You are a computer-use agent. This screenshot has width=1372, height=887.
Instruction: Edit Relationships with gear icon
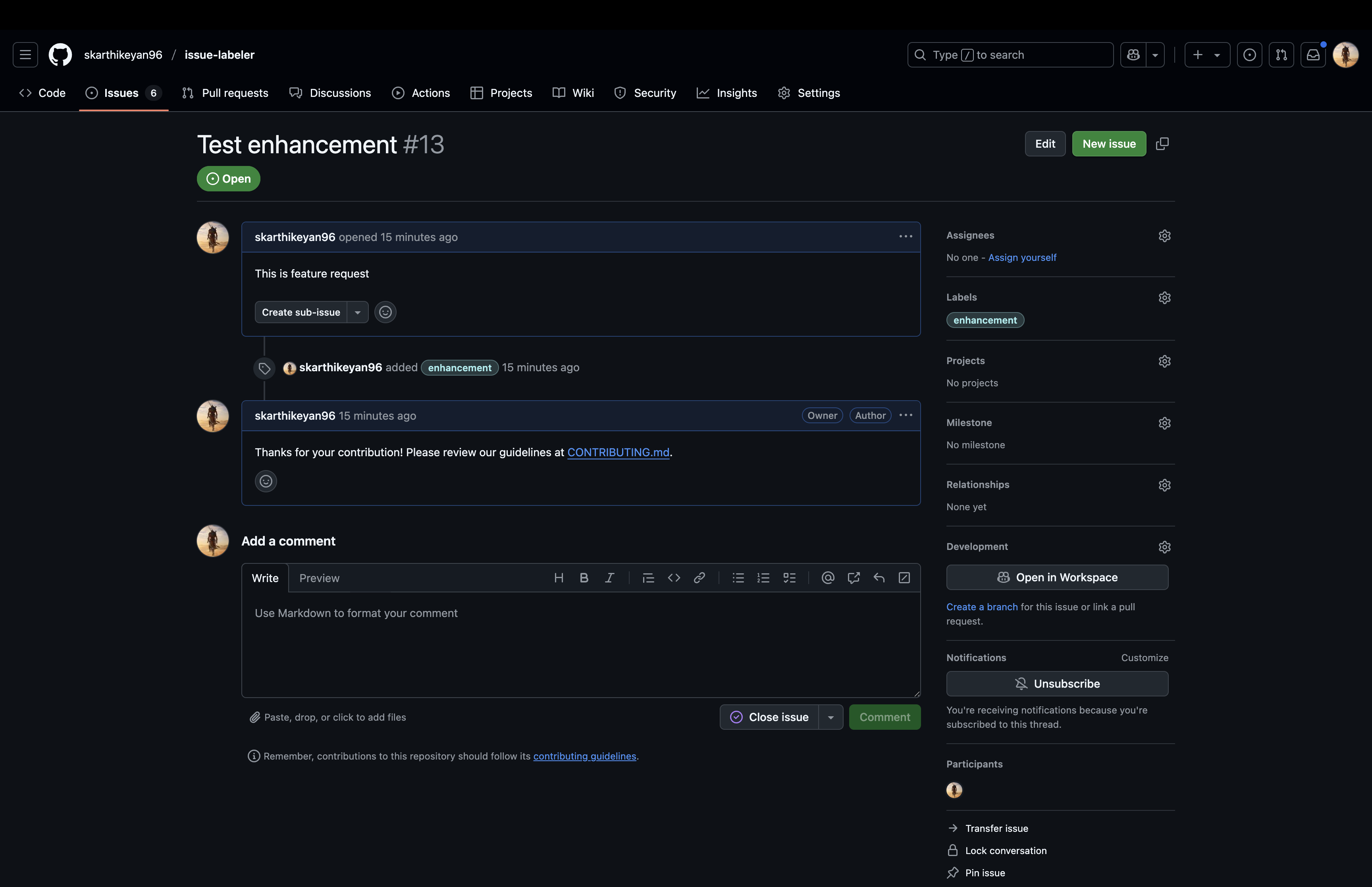pos(1164,485)
